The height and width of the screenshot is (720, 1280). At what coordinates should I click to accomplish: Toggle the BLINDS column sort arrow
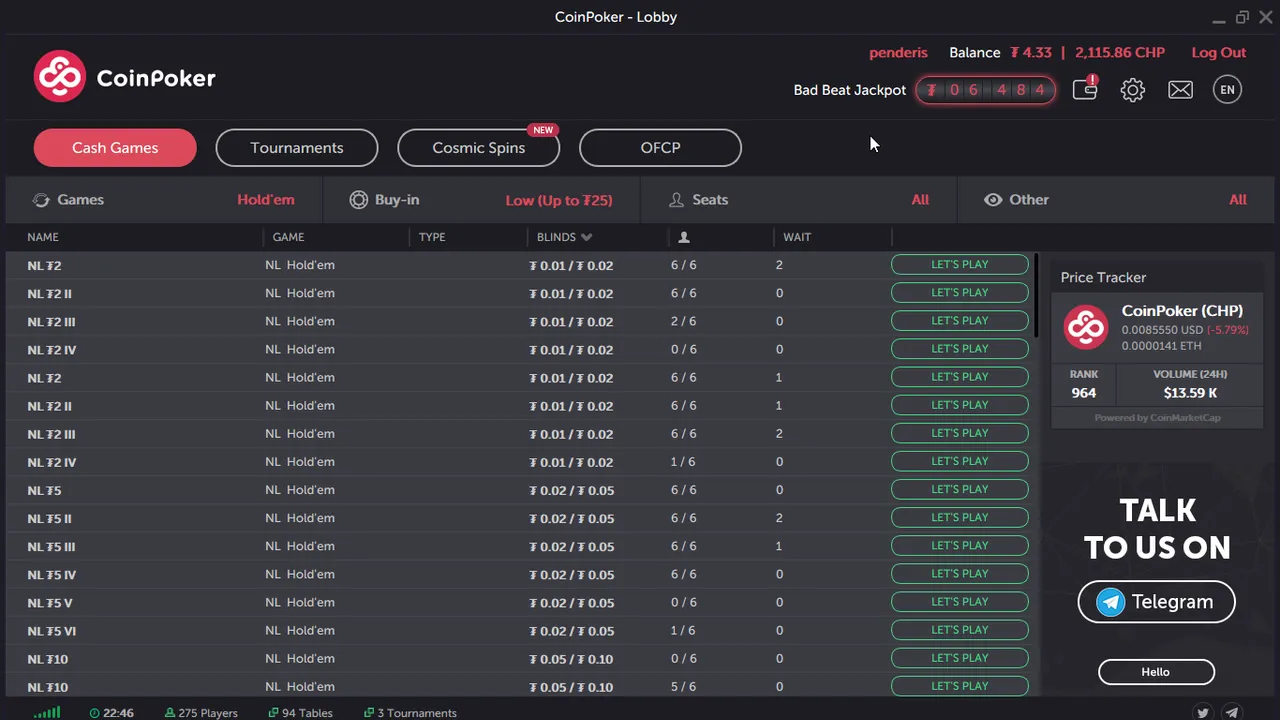[586, 237]
